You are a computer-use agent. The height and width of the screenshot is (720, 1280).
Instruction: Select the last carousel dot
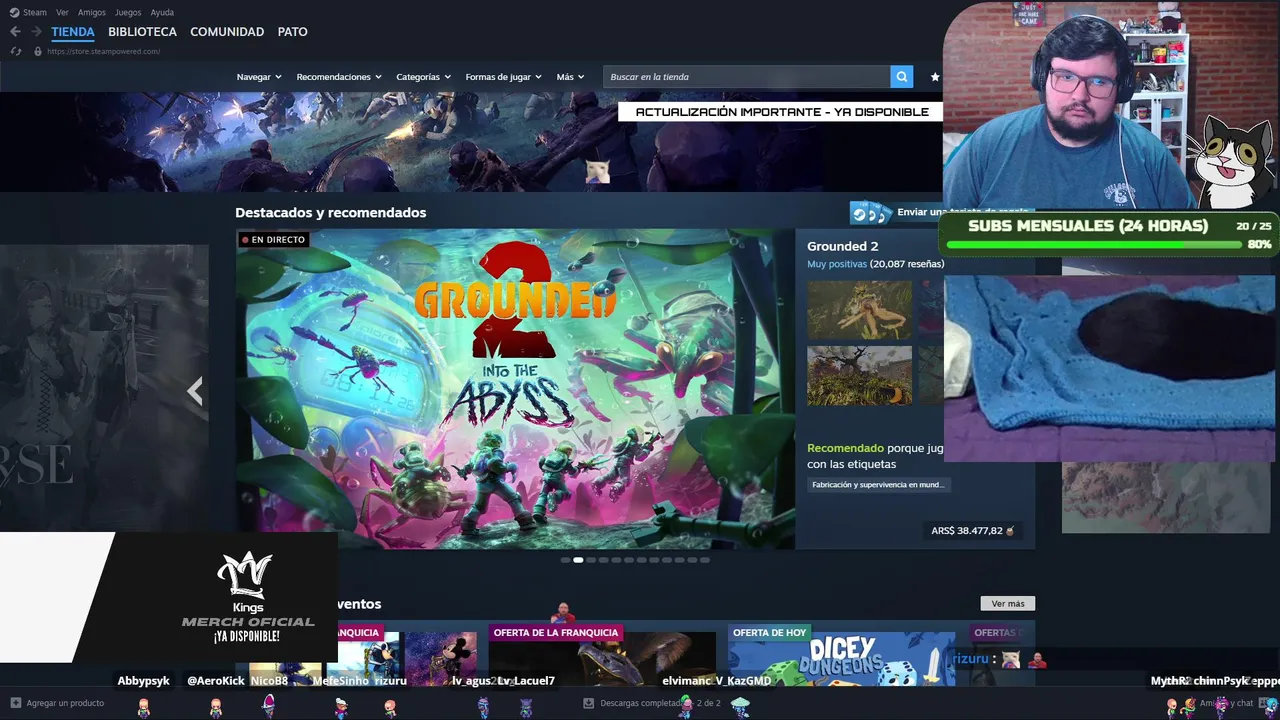click(x=705, y=560)
